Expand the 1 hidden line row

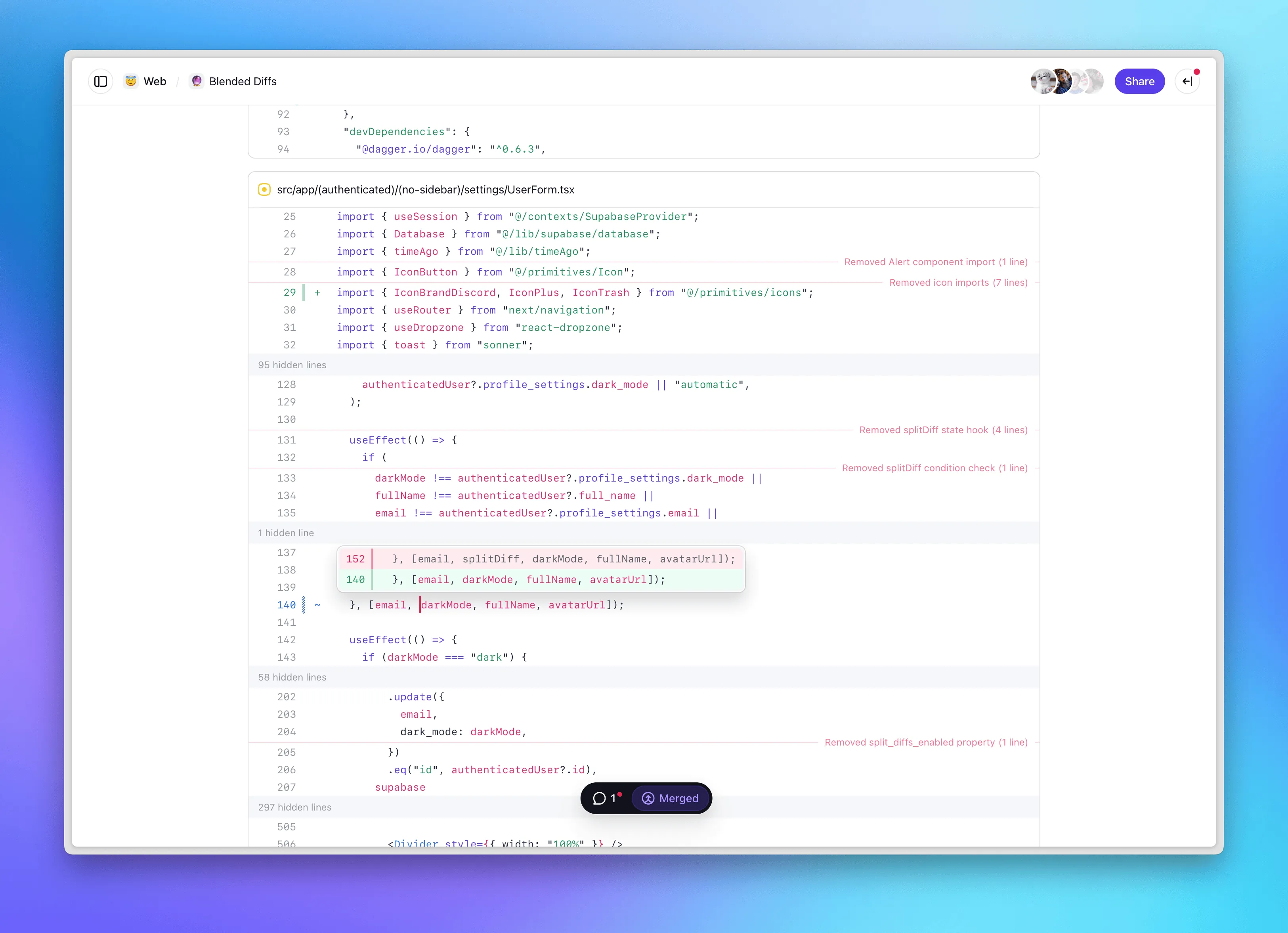pyautogui.click(x=644, y=533)
